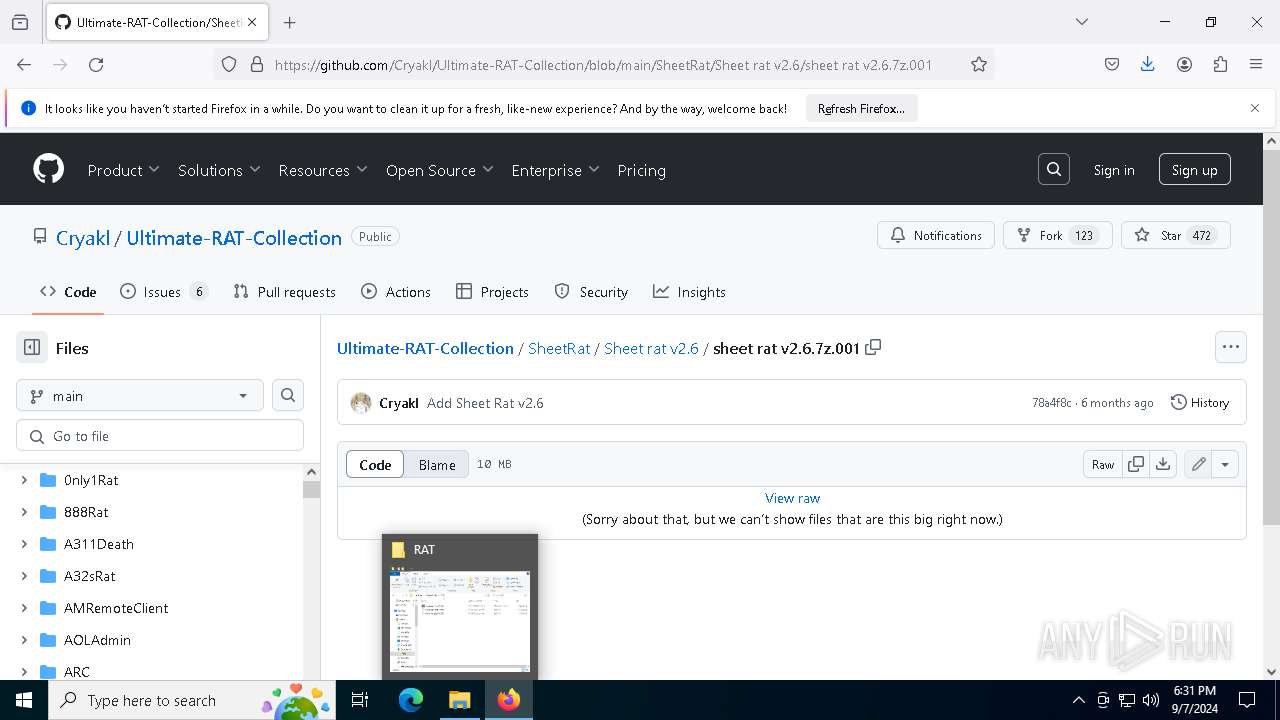Expand the Resources navigation menu

click(x=323, y=170)
